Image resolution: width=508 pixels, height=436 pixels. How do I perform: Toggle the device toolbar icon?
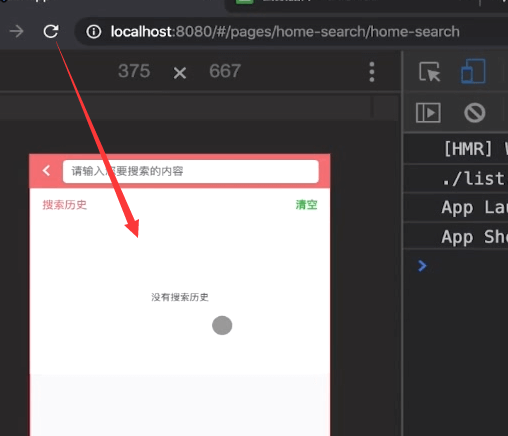(x=473, y=71)
